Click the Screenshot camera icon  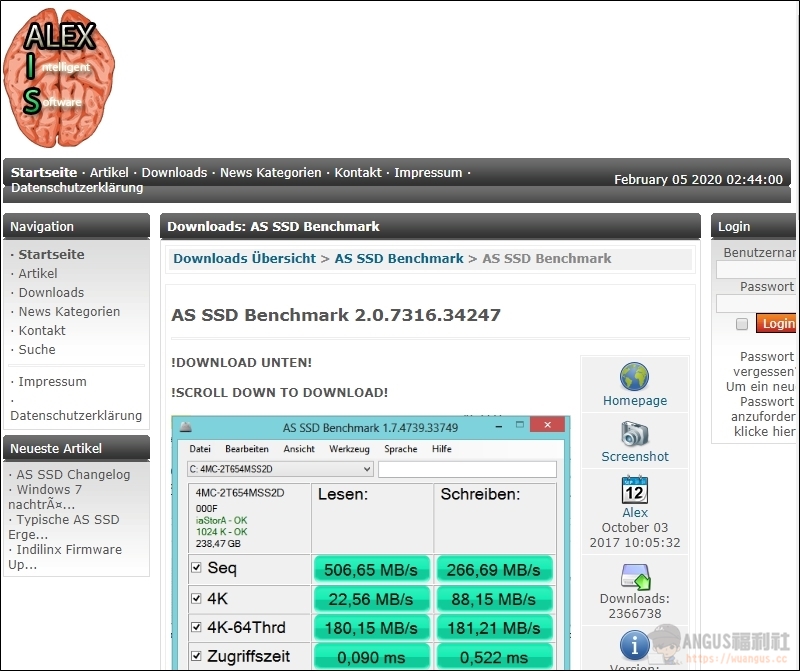pyautogui.click(x=634, y=434)
